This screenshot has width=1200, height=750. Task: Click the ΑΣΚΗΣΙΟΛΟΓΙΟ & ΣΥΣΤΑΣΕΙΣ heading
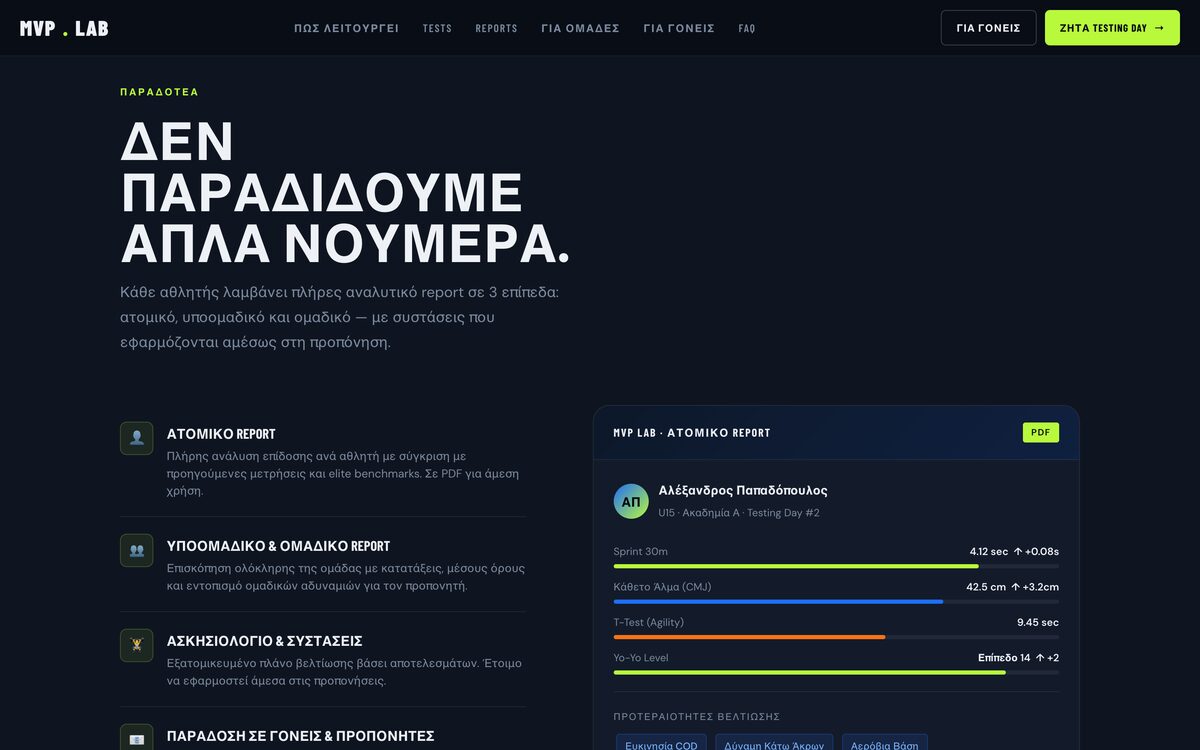pyautogui.click(x=264, y=641)
